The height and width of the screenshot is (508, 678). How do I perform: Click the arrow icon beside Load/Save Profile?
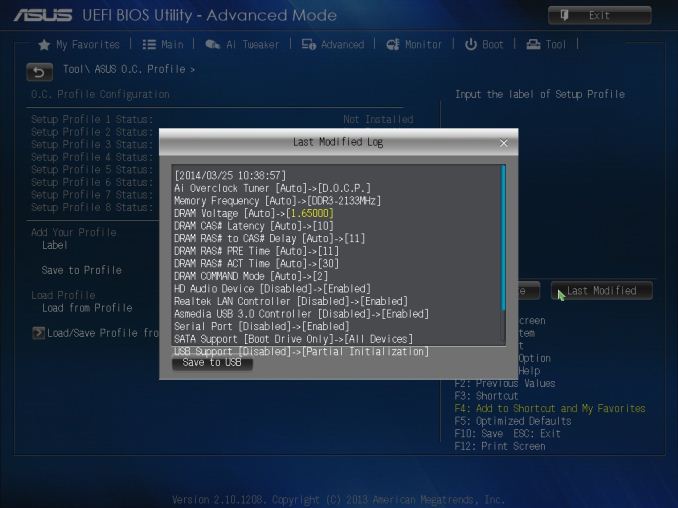(x=38, y=333)
